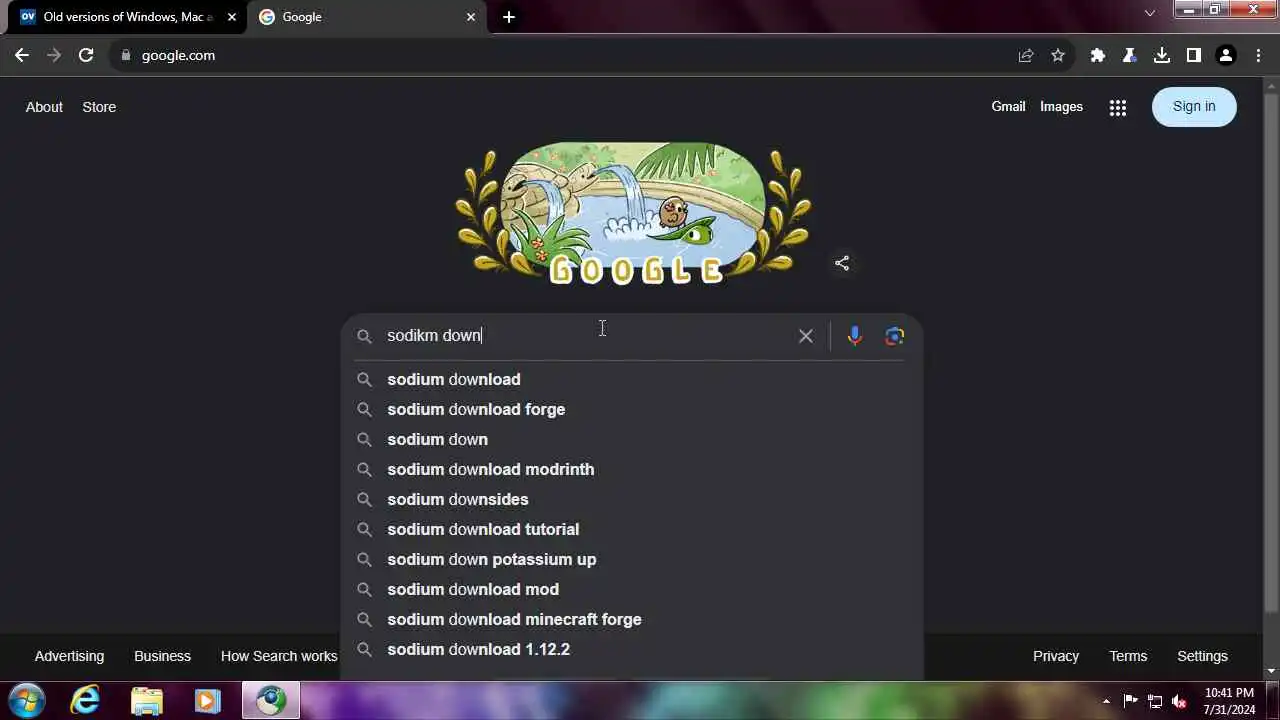Close the Google tab

[471, 17]
